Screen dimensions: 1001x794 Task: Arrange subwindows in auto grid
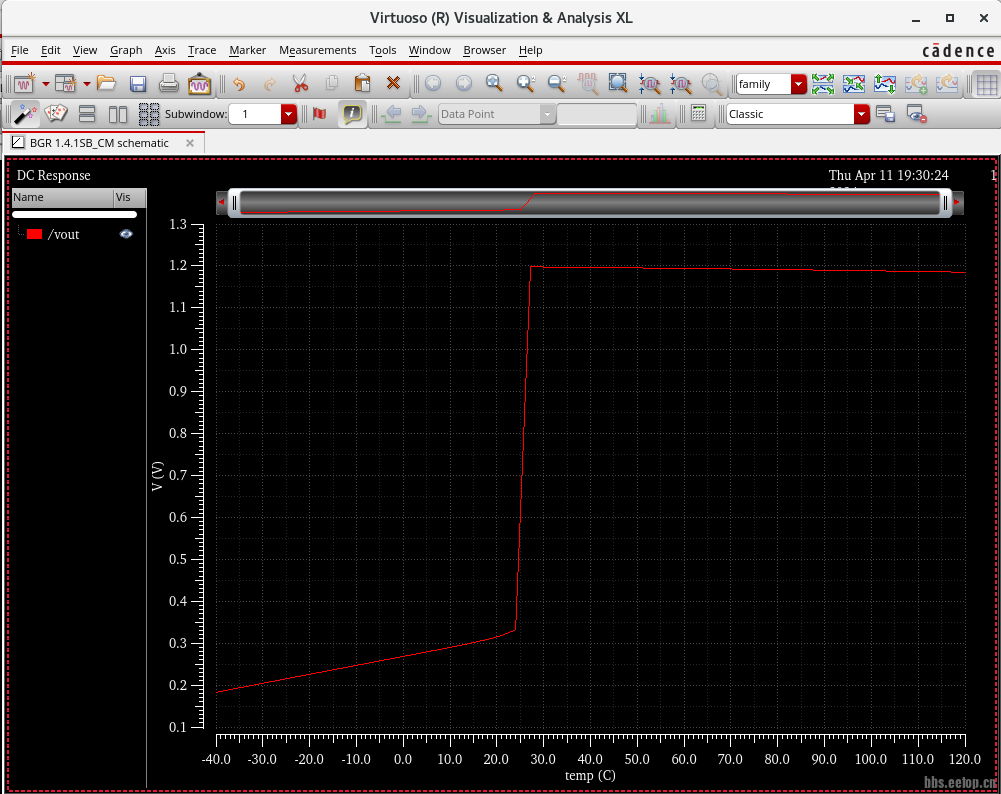149,114
